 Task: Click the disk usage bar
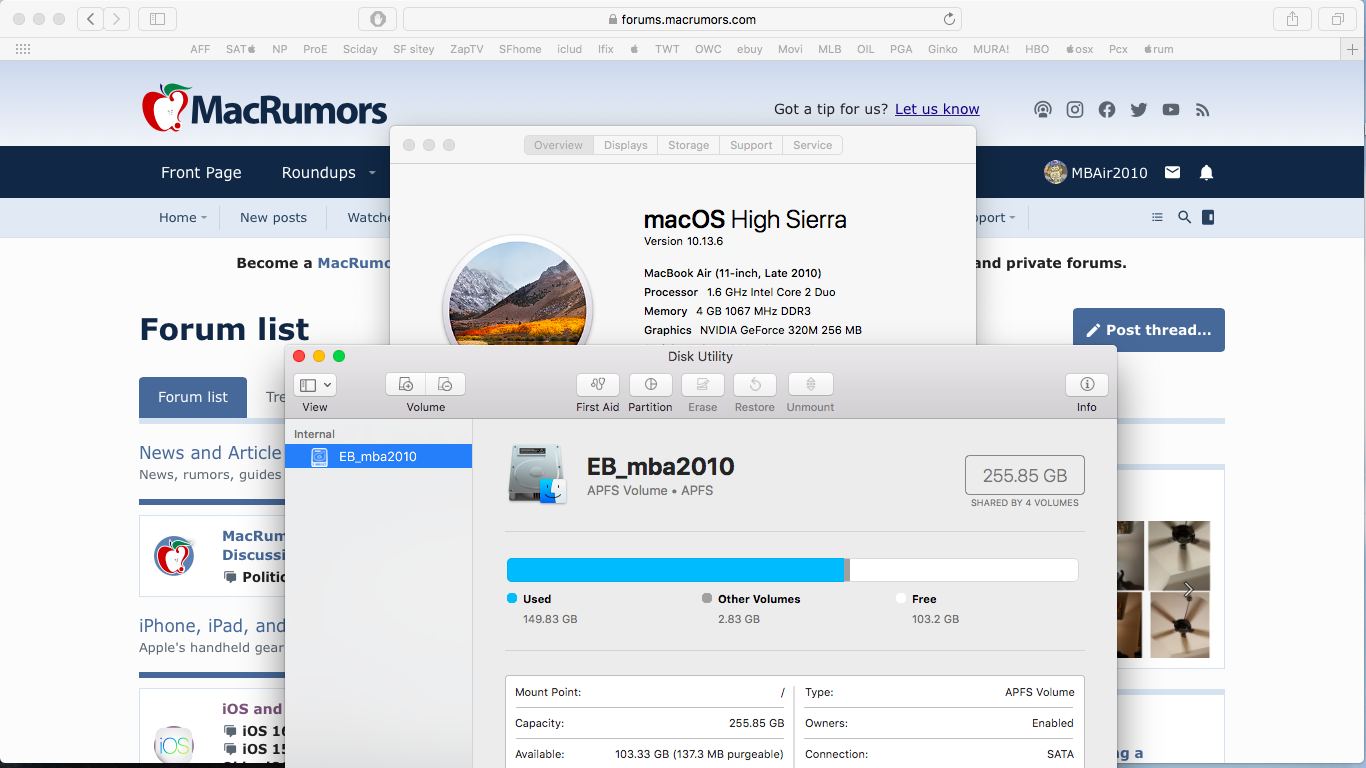pos(792,570)
